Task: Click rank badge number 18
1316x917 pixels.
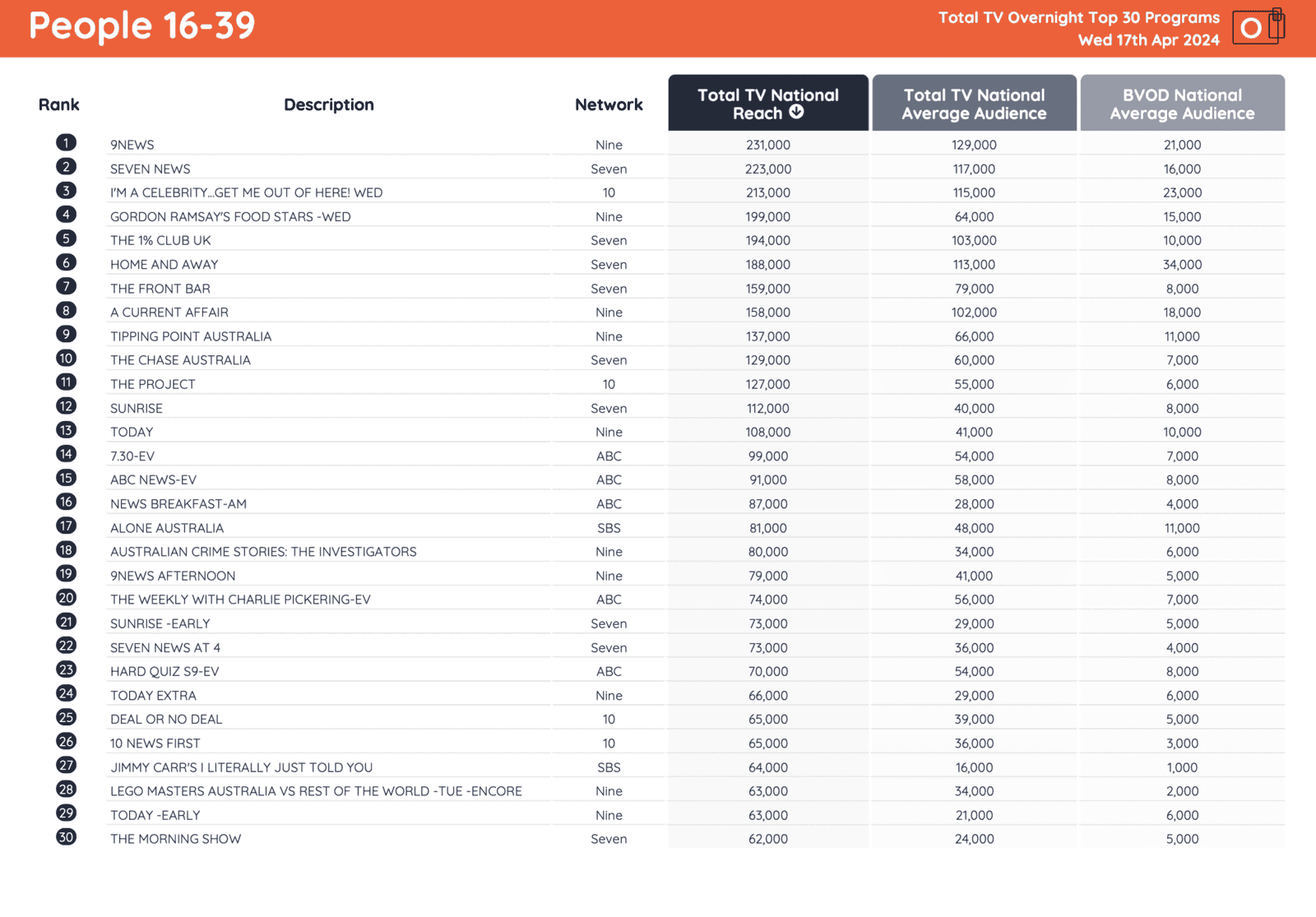Action: (67, 549)
